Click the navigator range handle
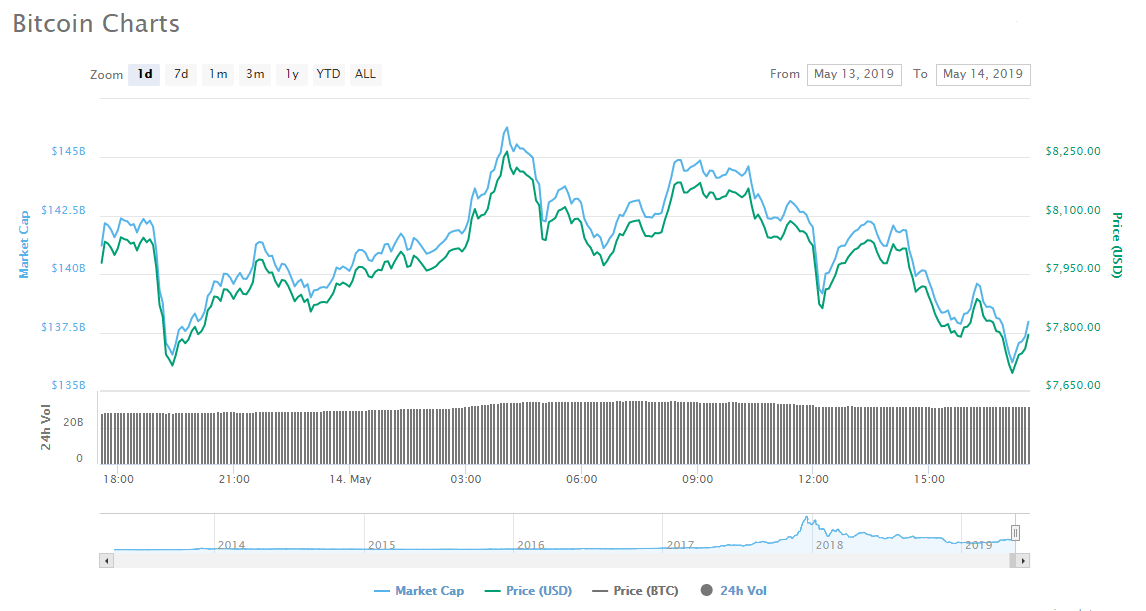The width and height of the screenshot is (1146, 611). pyautogui.click(x=1015, y=533)
